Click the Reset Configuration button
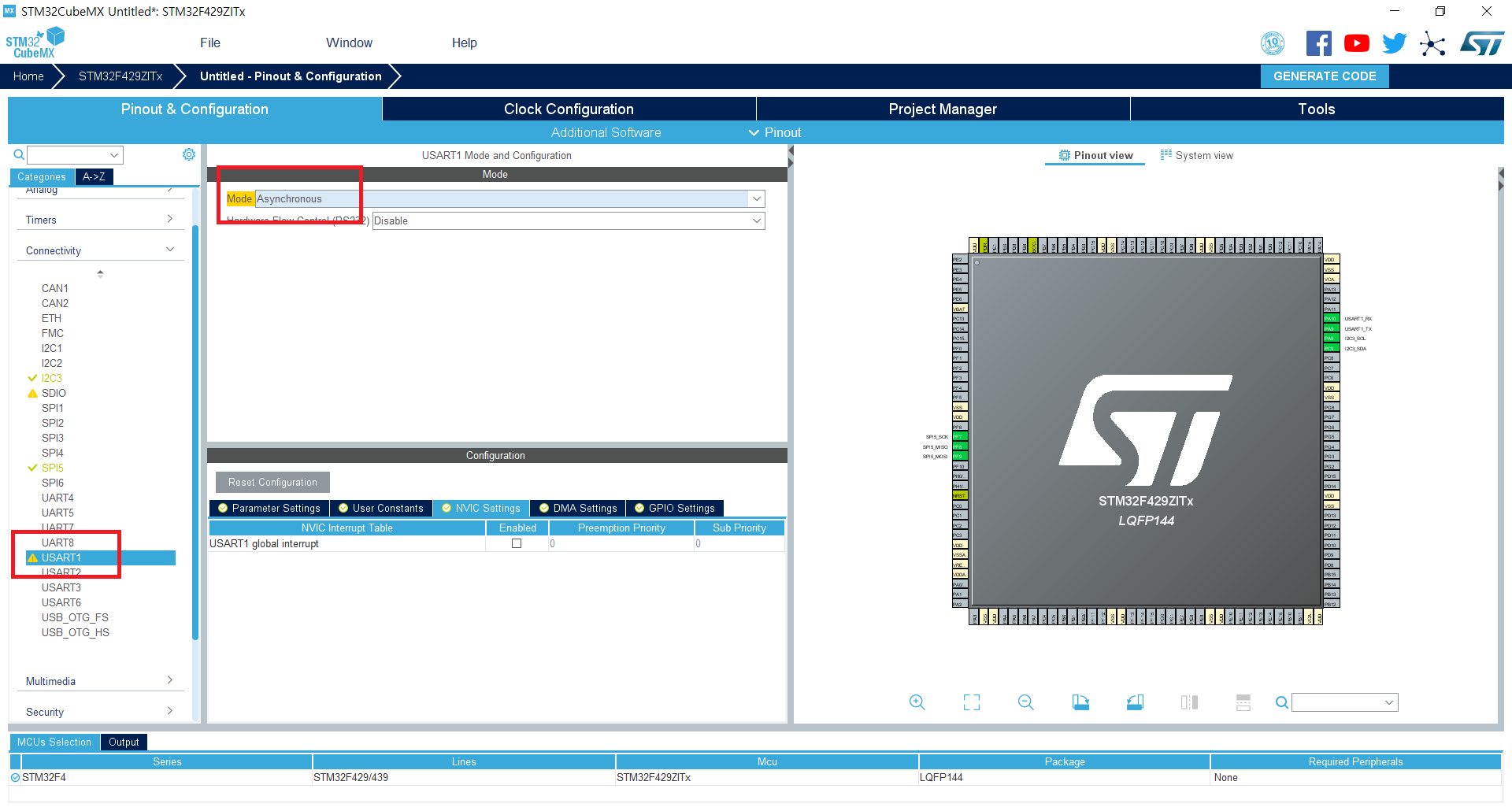This screenshot has width=1512, height=811. click(x=272, y=482)
